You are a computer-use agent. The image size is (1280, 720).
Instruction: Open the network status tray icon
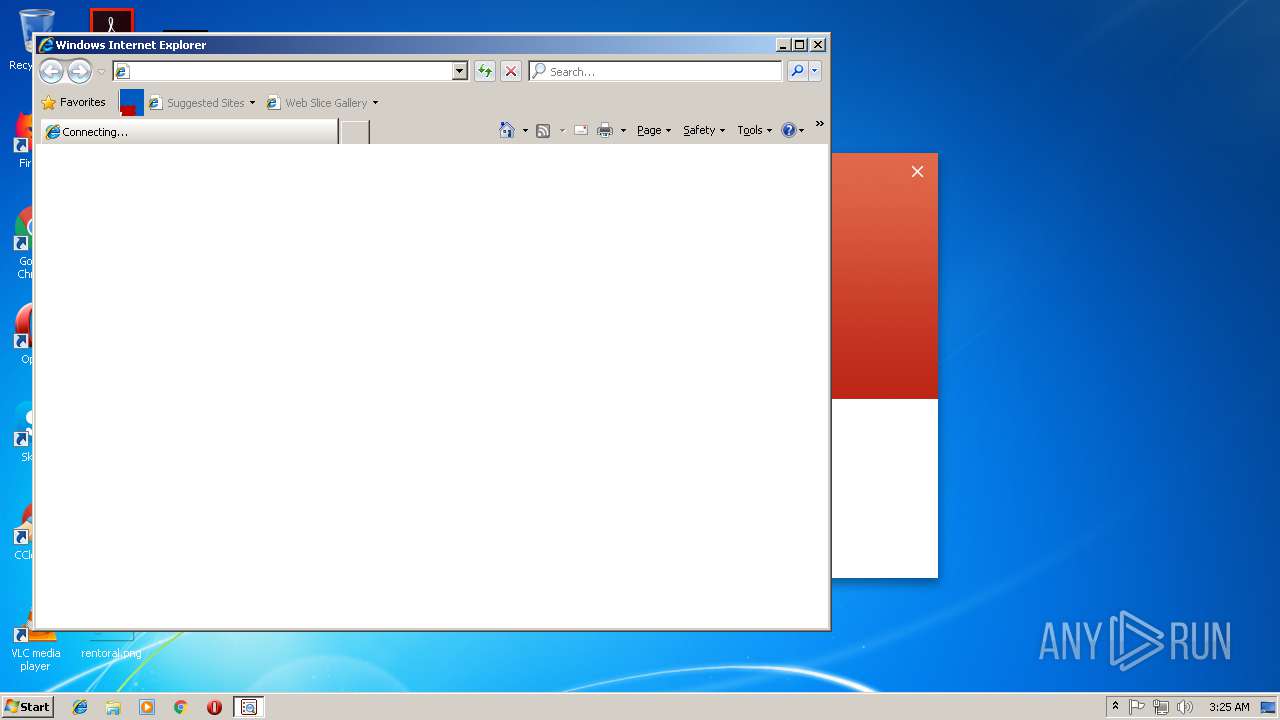(1161, 707)
